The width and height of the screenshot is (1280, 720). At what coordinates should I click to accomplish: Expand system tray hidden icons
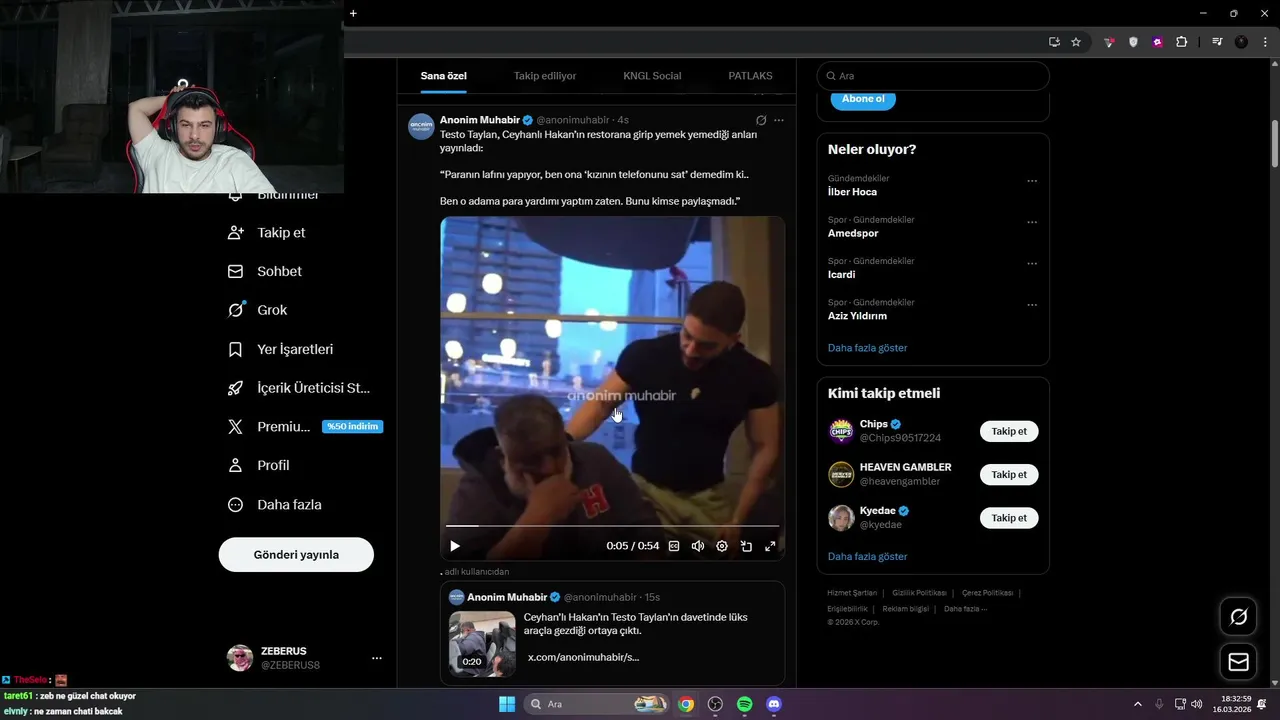pyautogui.click(x=1137, y=704)
